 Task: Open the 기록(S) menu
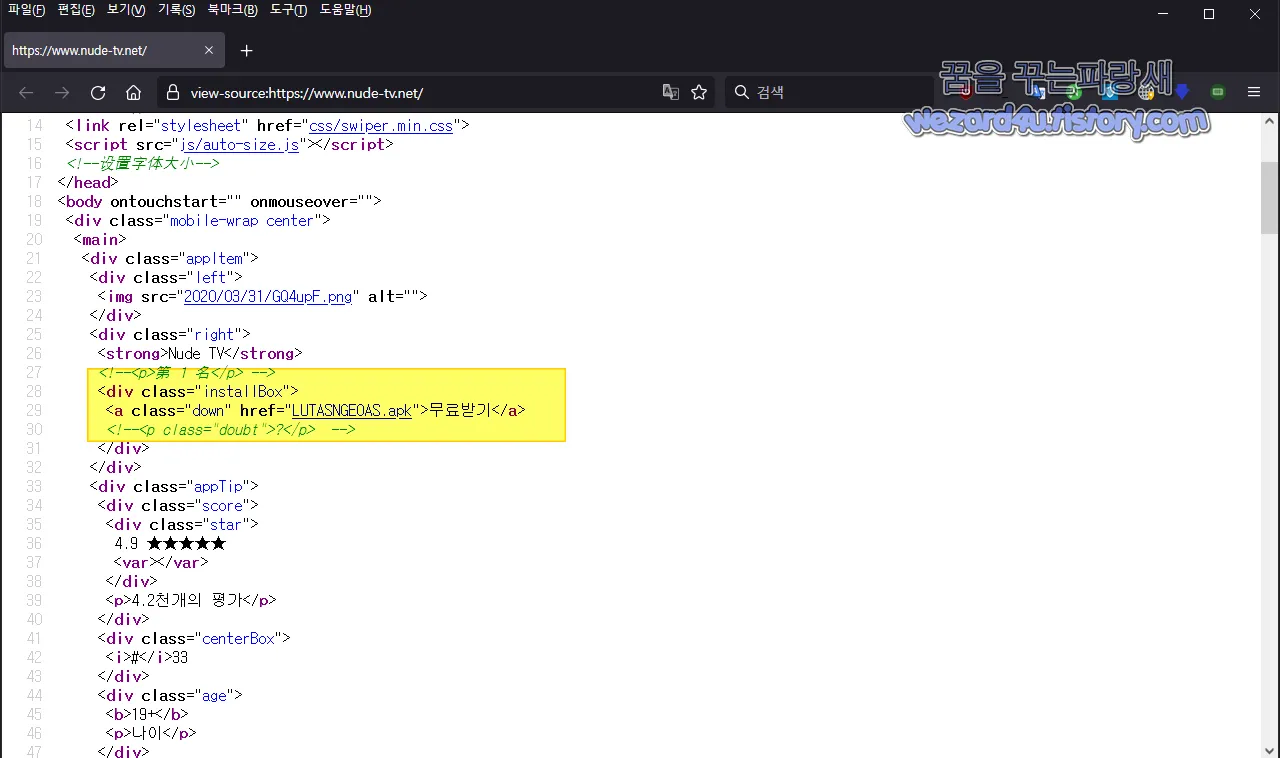pos(177,10)
